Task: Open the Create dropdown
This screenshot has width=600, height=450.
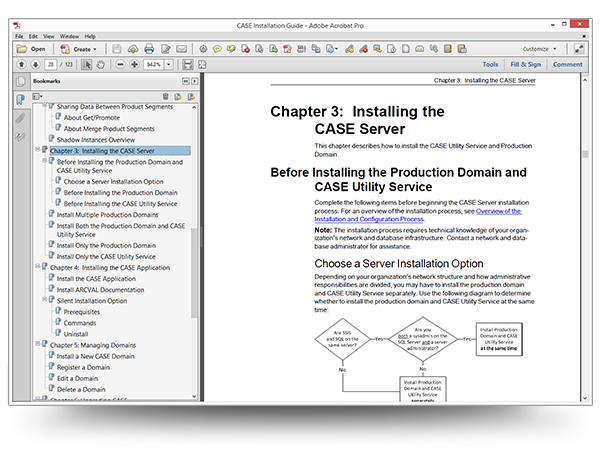Action: [x=79, y=49]
